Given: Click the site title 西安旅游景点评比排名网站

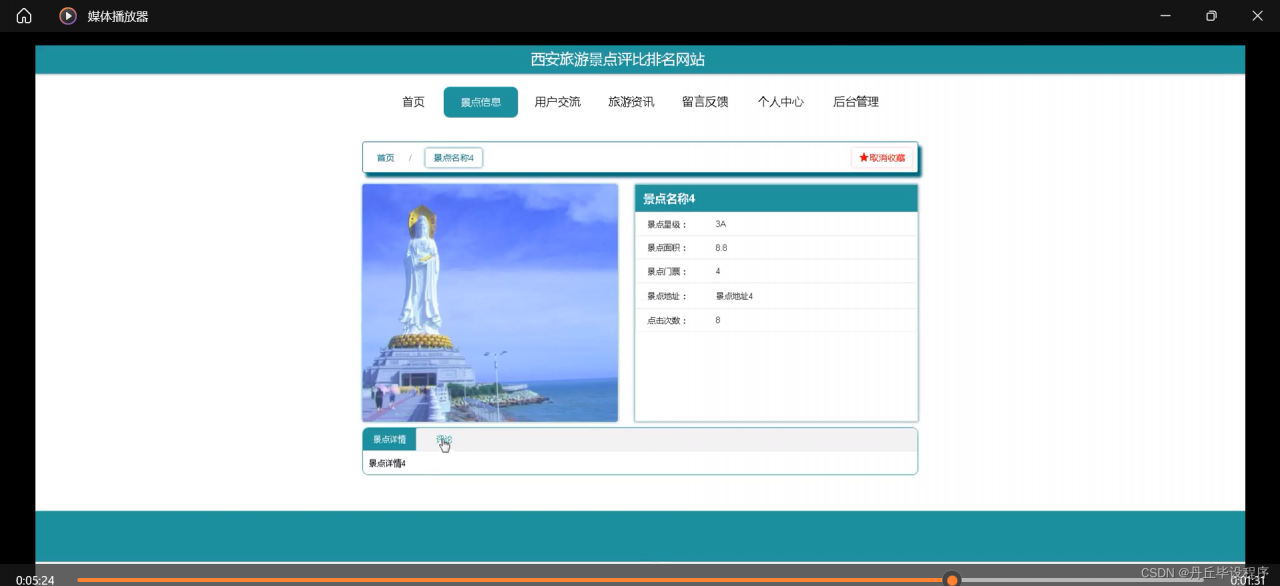Looking at the screenshot, I should [x=617, y=60].
